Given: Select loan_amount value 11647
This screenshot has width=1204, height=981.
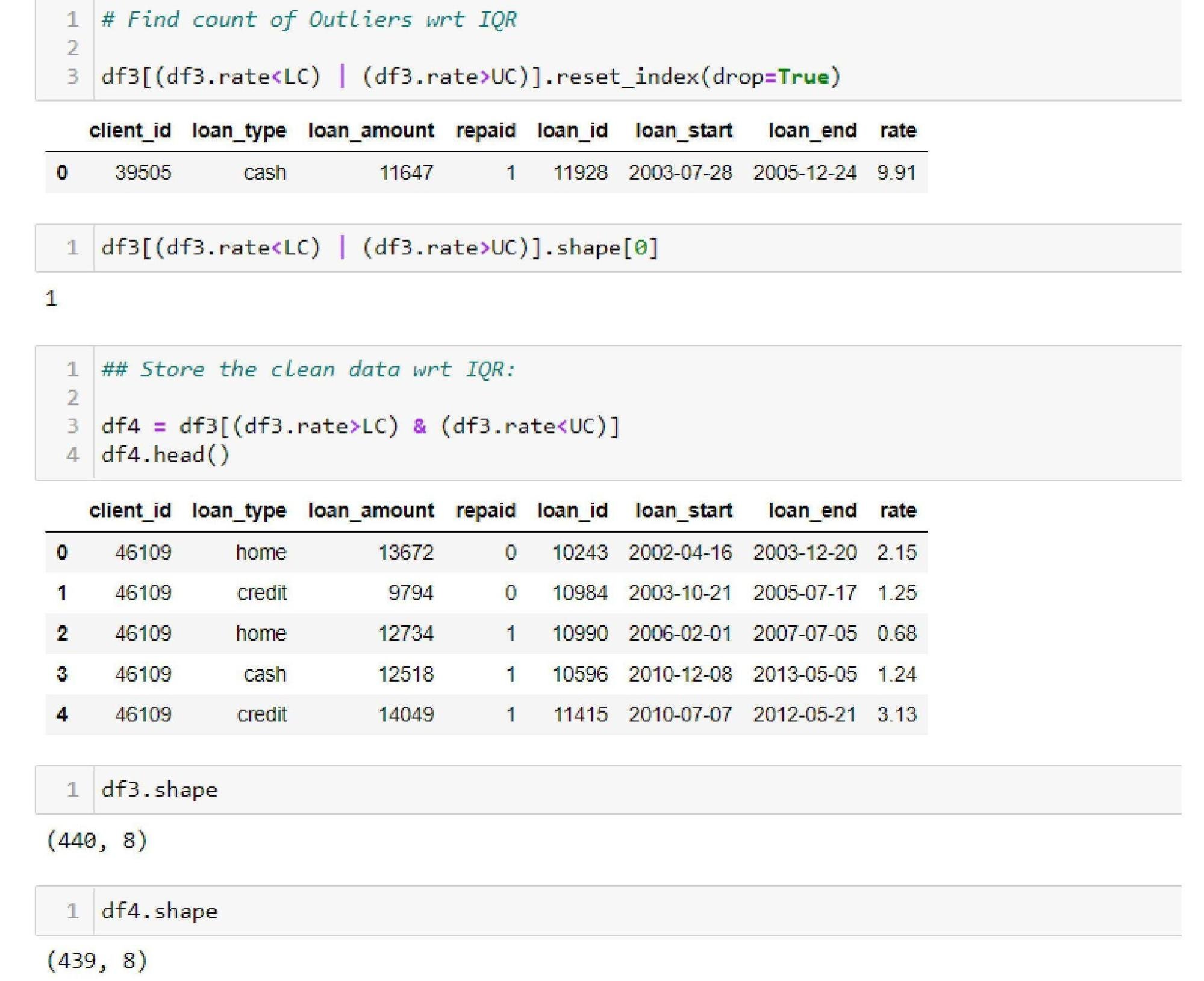Looking at the screenshot, I should point(406,172).
